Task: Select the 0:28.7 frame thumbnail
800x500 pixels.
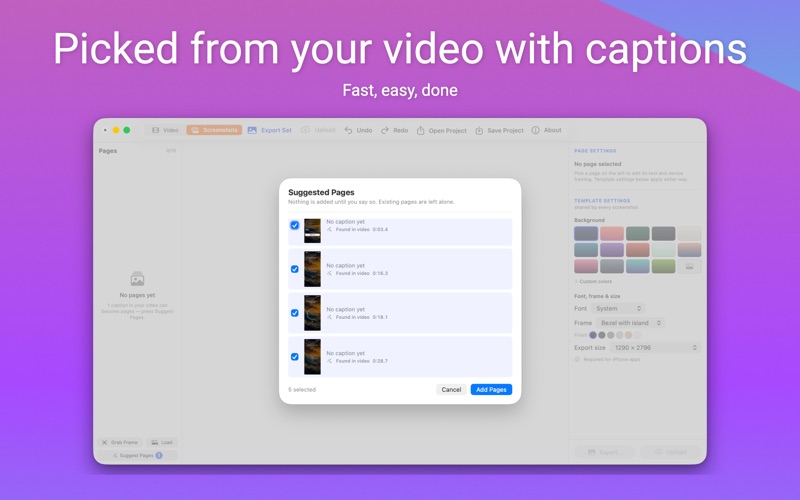Action: click(x=312, y=357)
